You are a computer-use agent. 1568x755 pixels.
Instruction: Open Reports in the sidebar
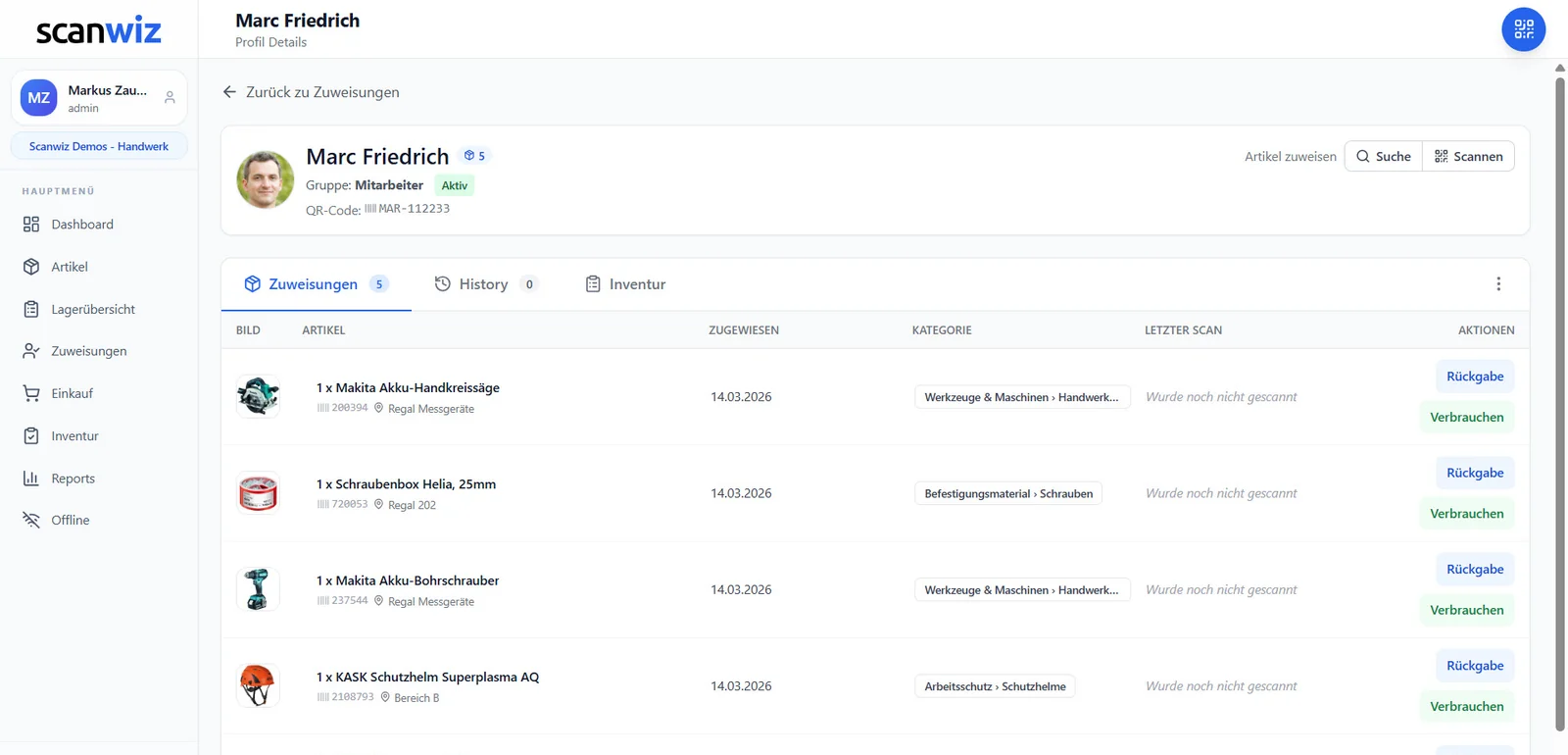(99, 478)
